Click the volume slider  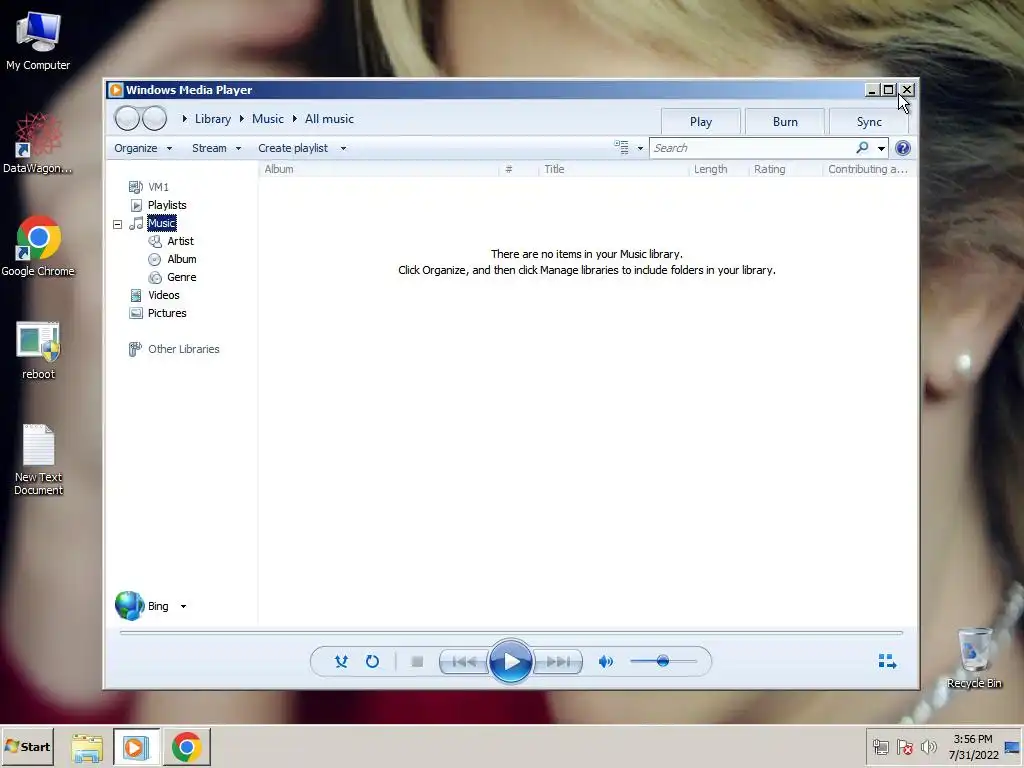click(x=664, y=662)
